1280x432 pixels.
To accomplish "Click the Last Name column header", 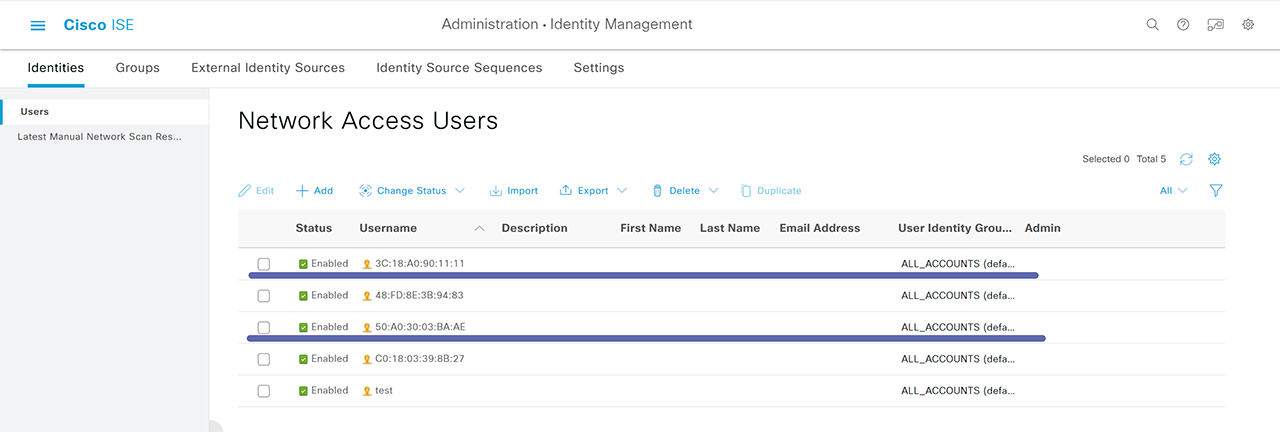I will (x=730, y=228).
